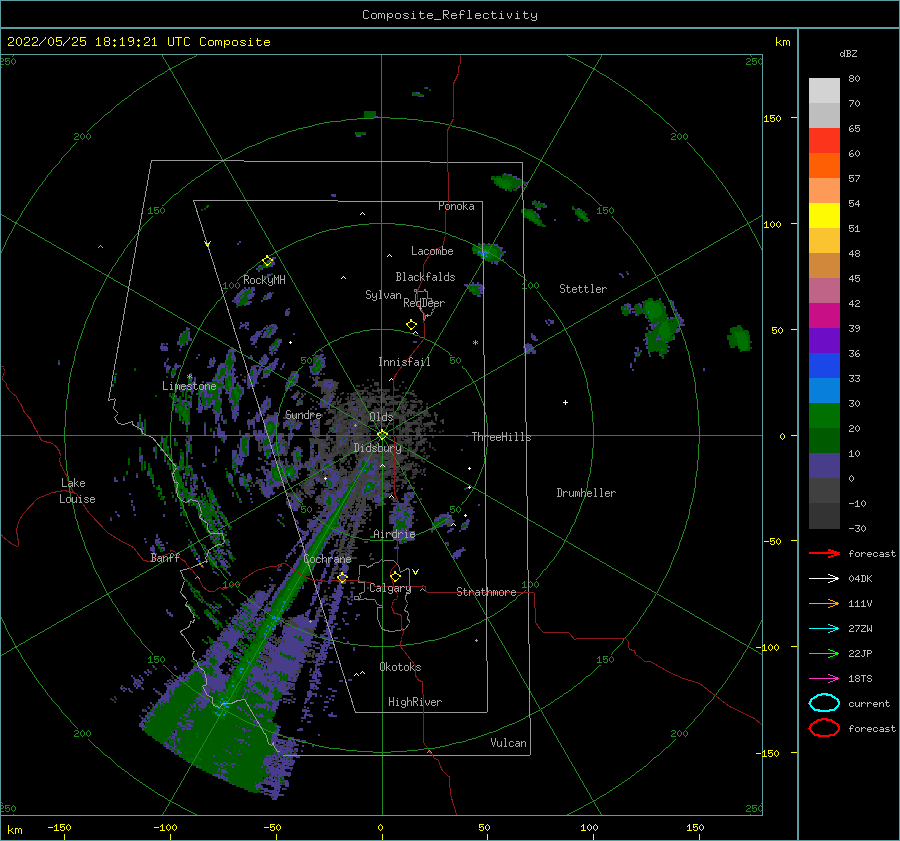The image size is (900, 841).
Task: Click the '04DK' legend text
Action: 860,579
